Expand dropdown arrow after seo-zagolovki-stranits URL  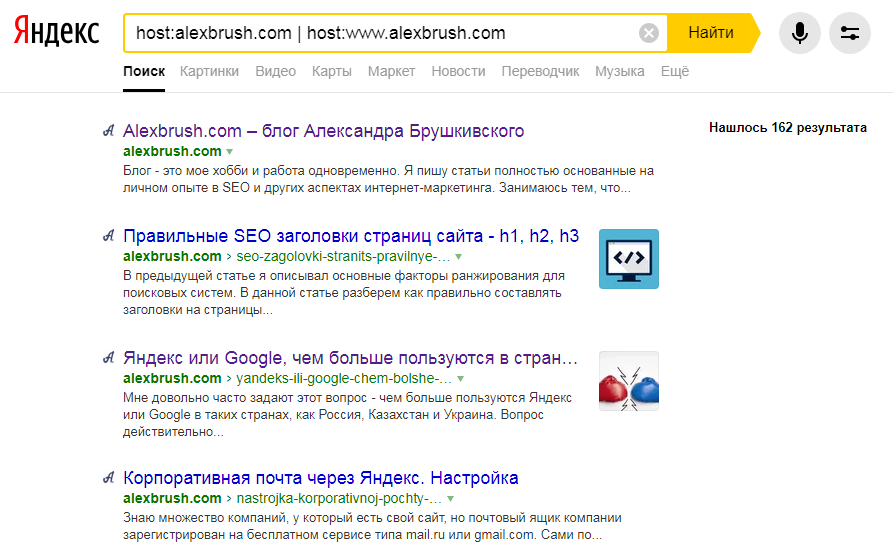(458, 257)
